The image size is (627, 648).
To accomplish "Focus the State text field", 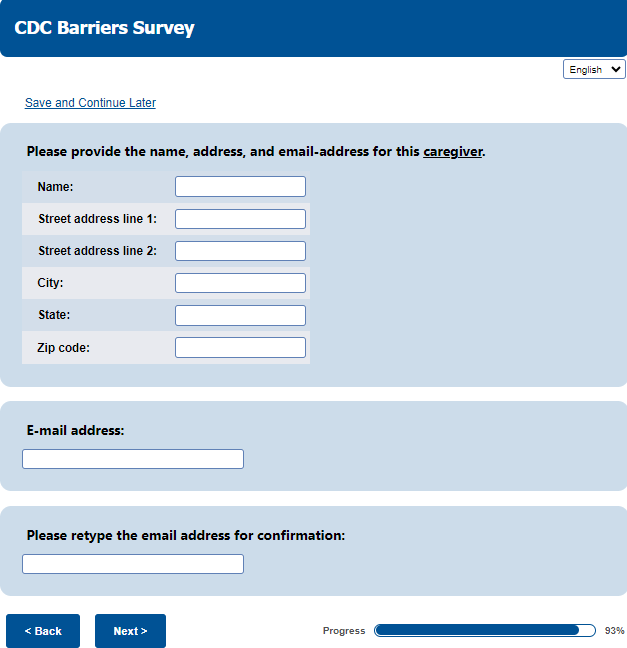I will 240,315.
